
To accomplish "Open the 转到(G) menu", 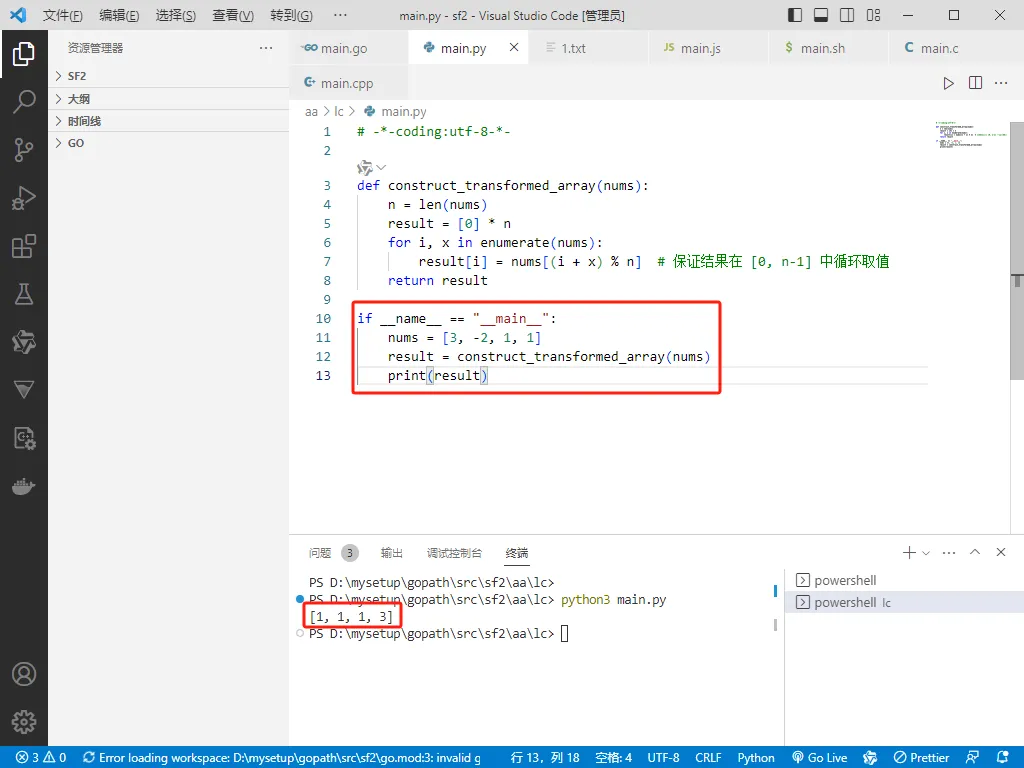I will 291,15.
